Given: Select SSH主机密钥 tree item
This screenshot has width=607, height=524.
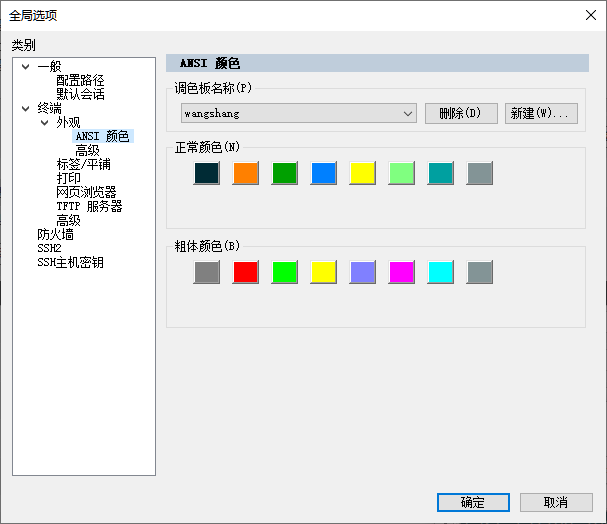Looking at the screenshot, I should coord(70,262).
